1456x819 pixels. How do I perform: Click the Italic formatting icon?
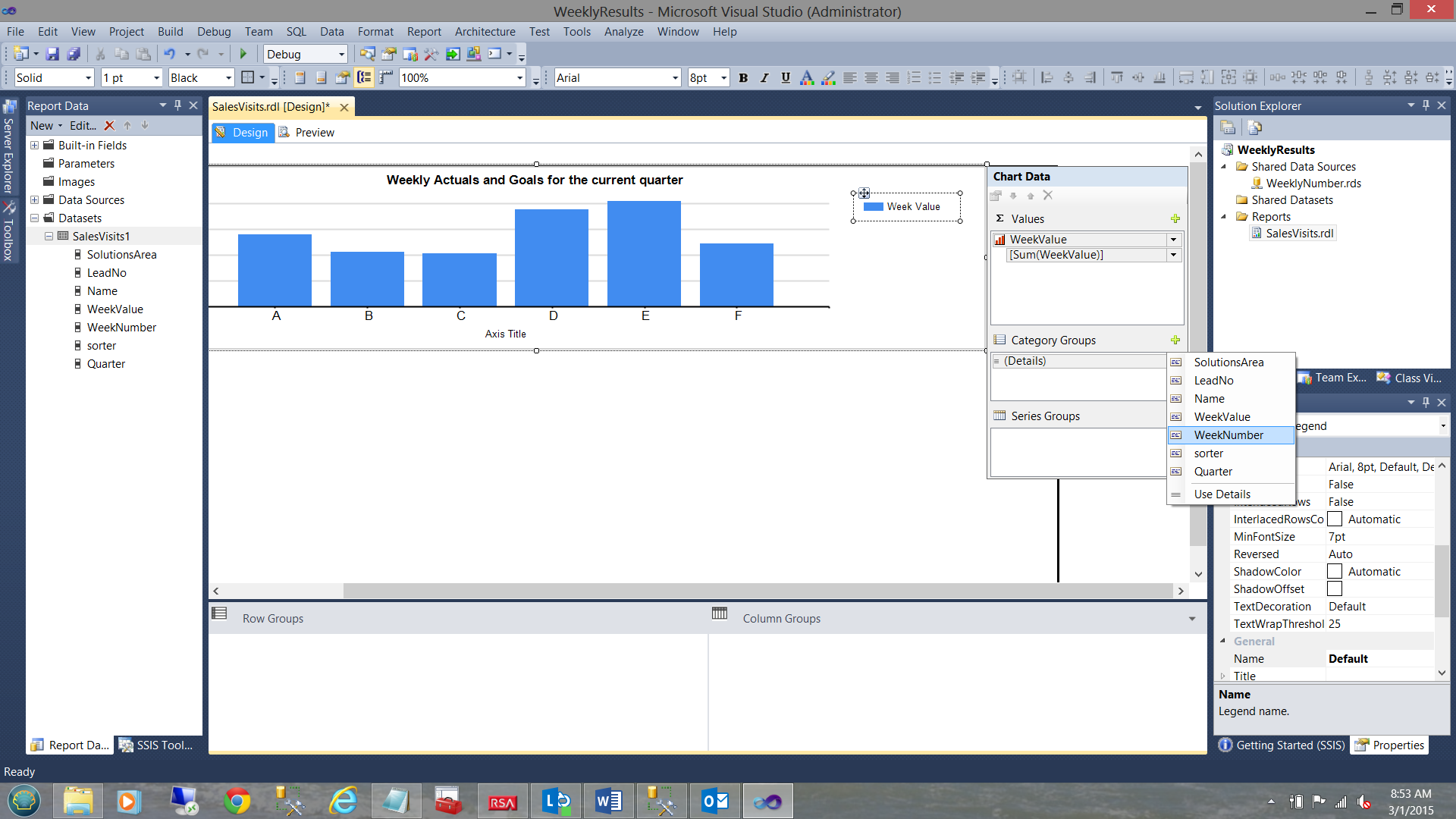tap(764, 77)
